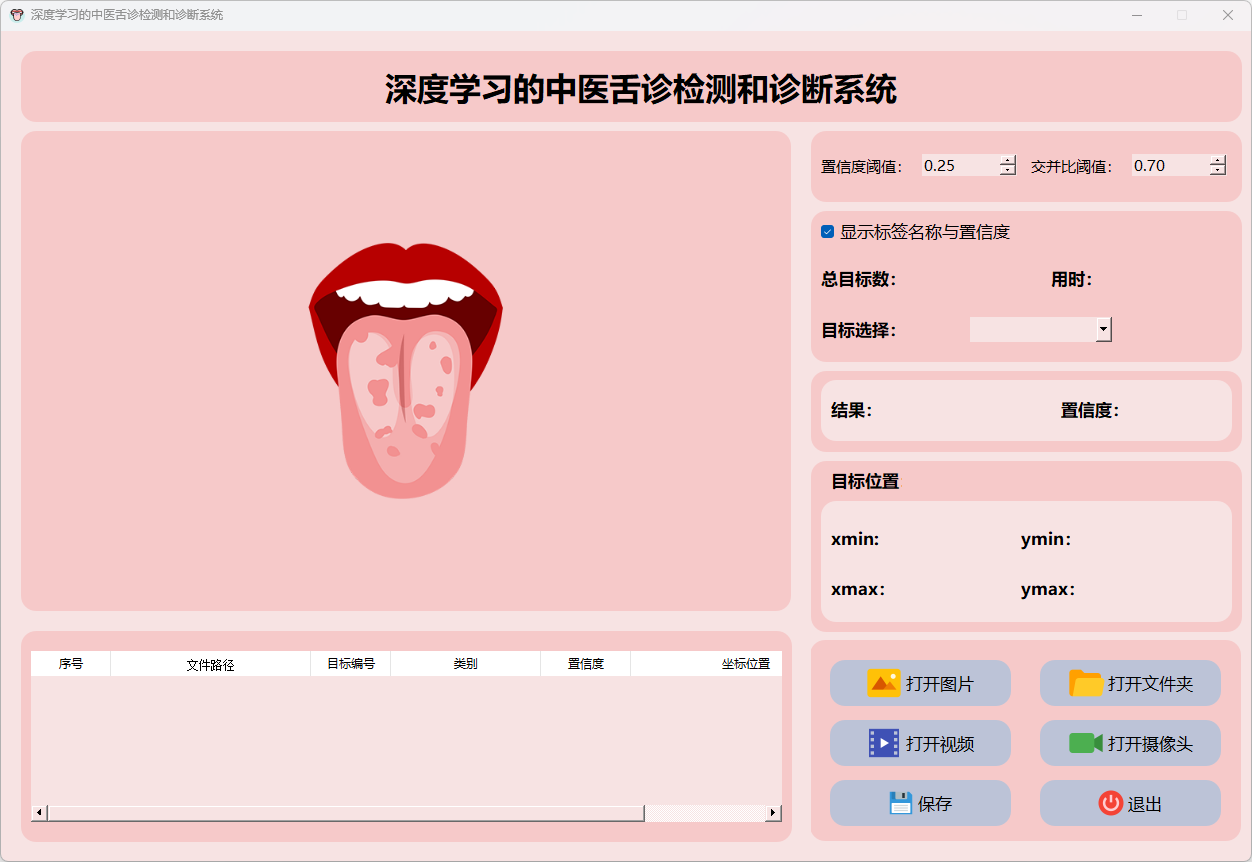Screen dimensions: 1252x862
Task: Click the film strip icon for Open Video
Action: pyautogui.click(x=883, y=743)
